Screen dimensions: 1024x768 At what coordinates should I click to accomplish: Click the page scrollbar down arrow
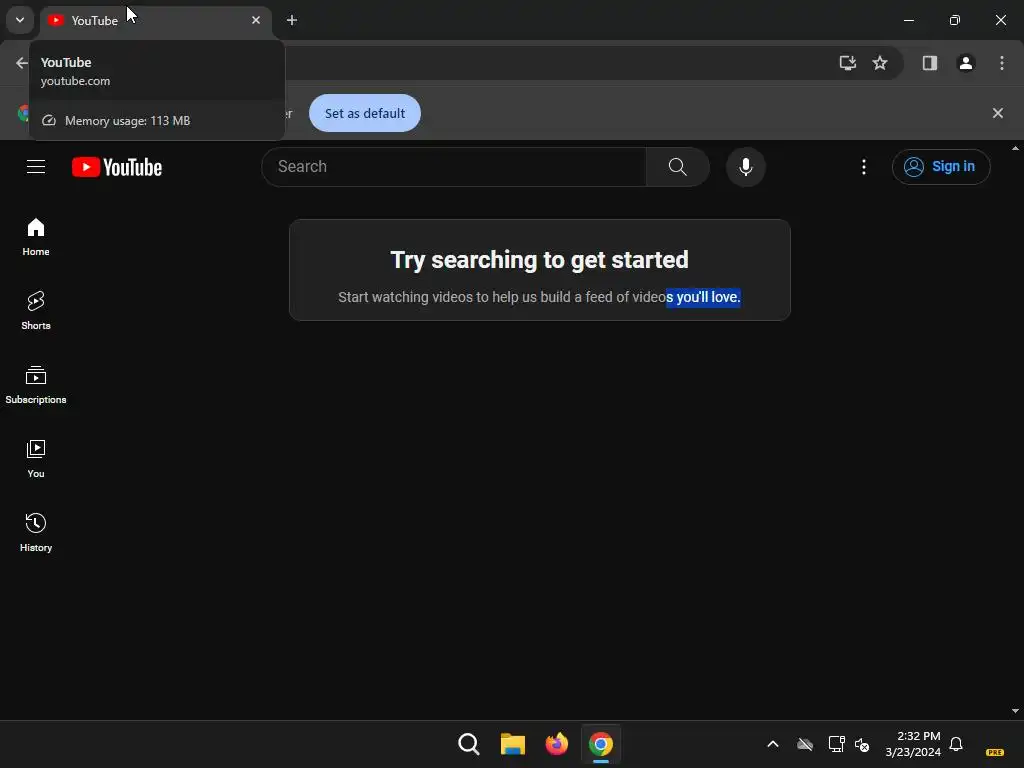(x=1016, y=711)
